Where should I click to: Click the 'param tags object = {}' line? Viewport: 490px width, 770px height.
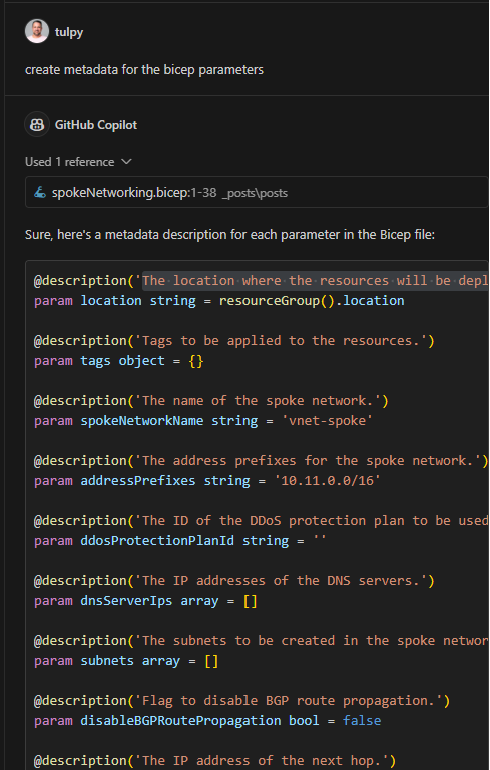click(x=119, y=360)
